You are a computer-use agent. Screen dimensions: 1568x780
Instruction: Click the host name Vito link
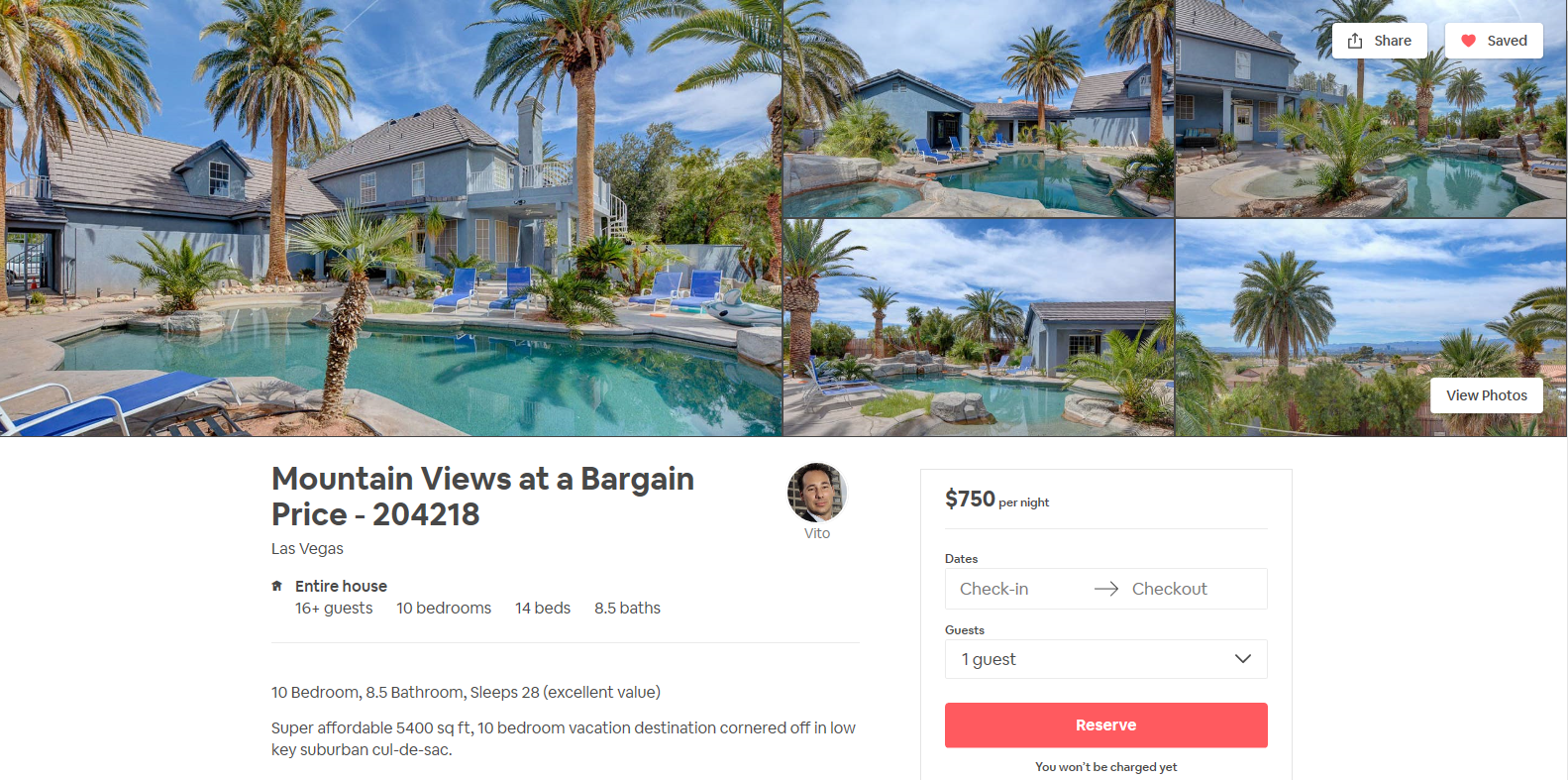point(817,533)
